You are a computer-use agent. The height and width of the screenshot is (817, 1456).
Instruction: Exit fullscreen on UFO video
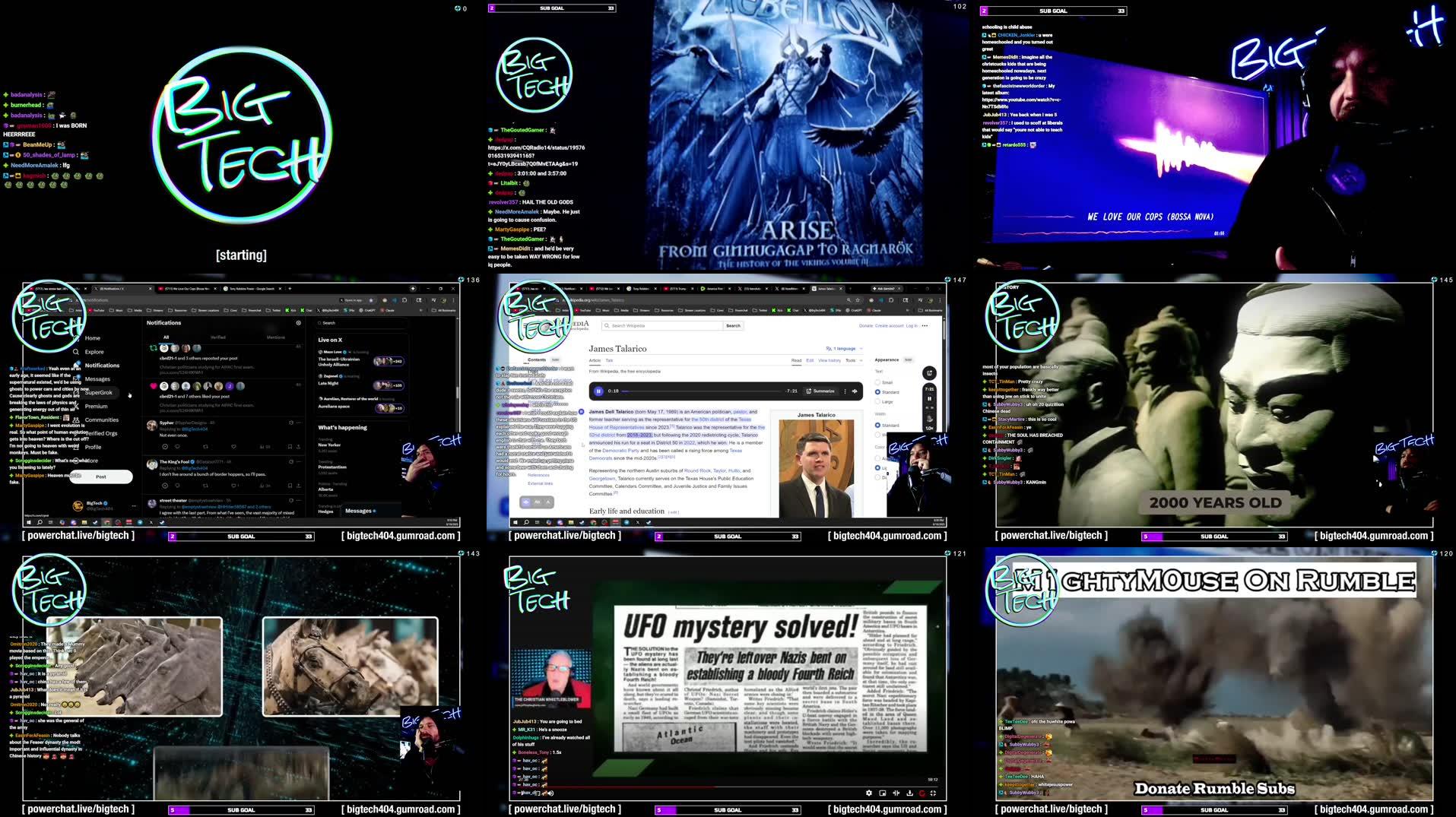tap(933, 793)
